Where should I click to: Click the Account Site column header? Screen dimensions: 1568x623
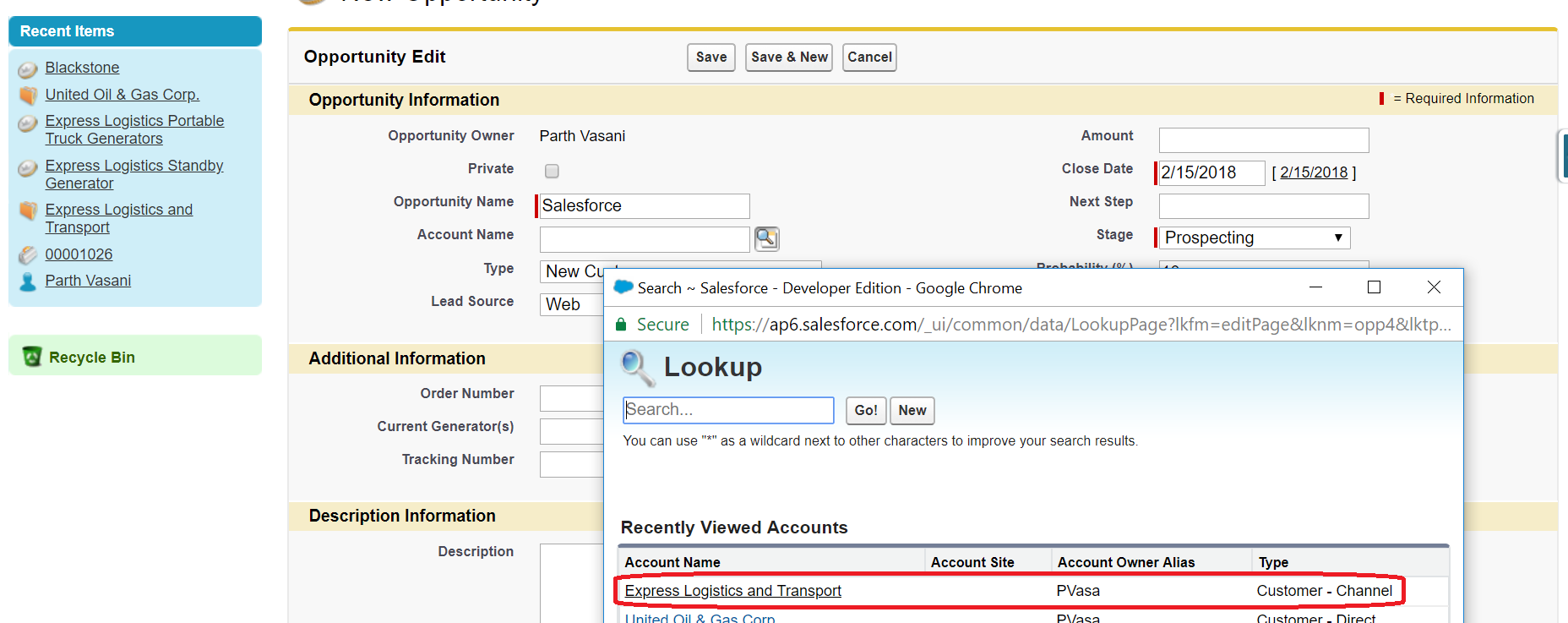(972, 563)
